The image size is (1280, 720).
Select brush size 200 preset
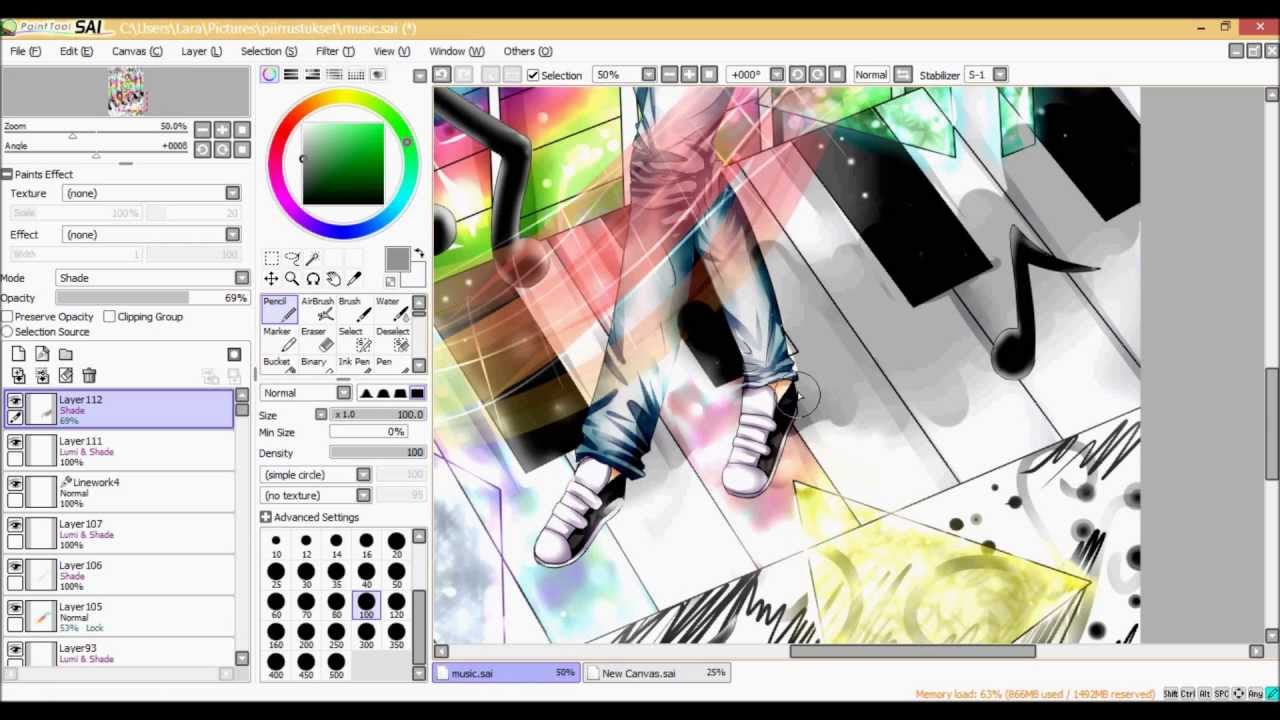(x=306, y=636)
